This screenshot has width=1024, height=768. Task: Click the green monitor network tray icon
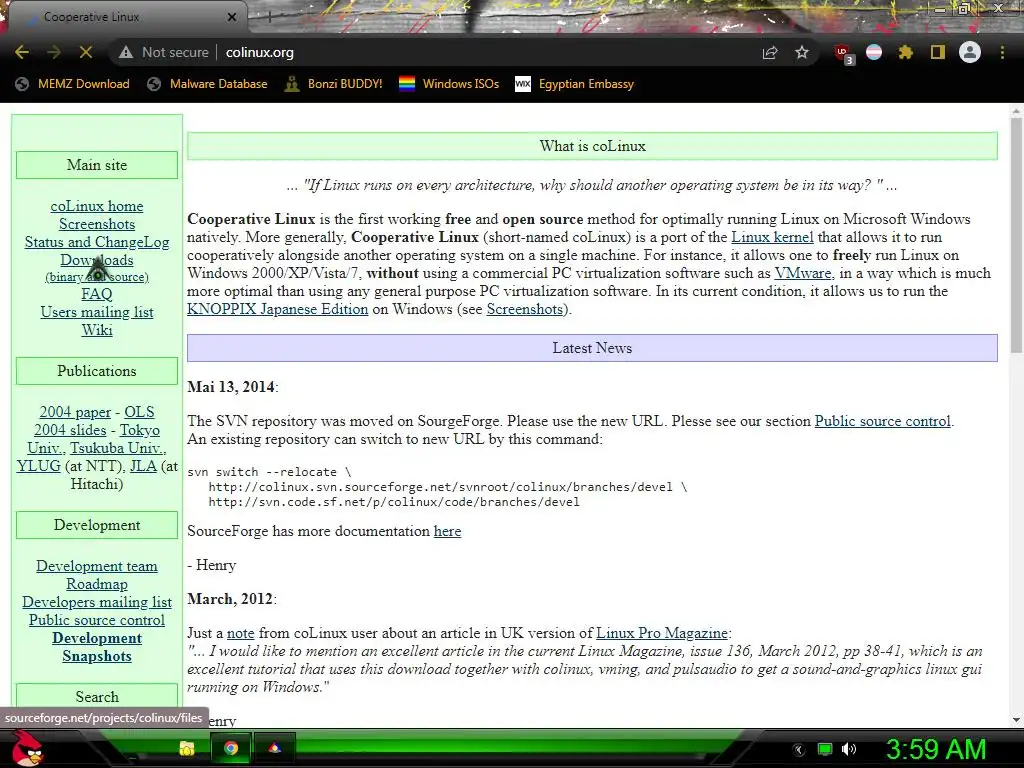825,749
